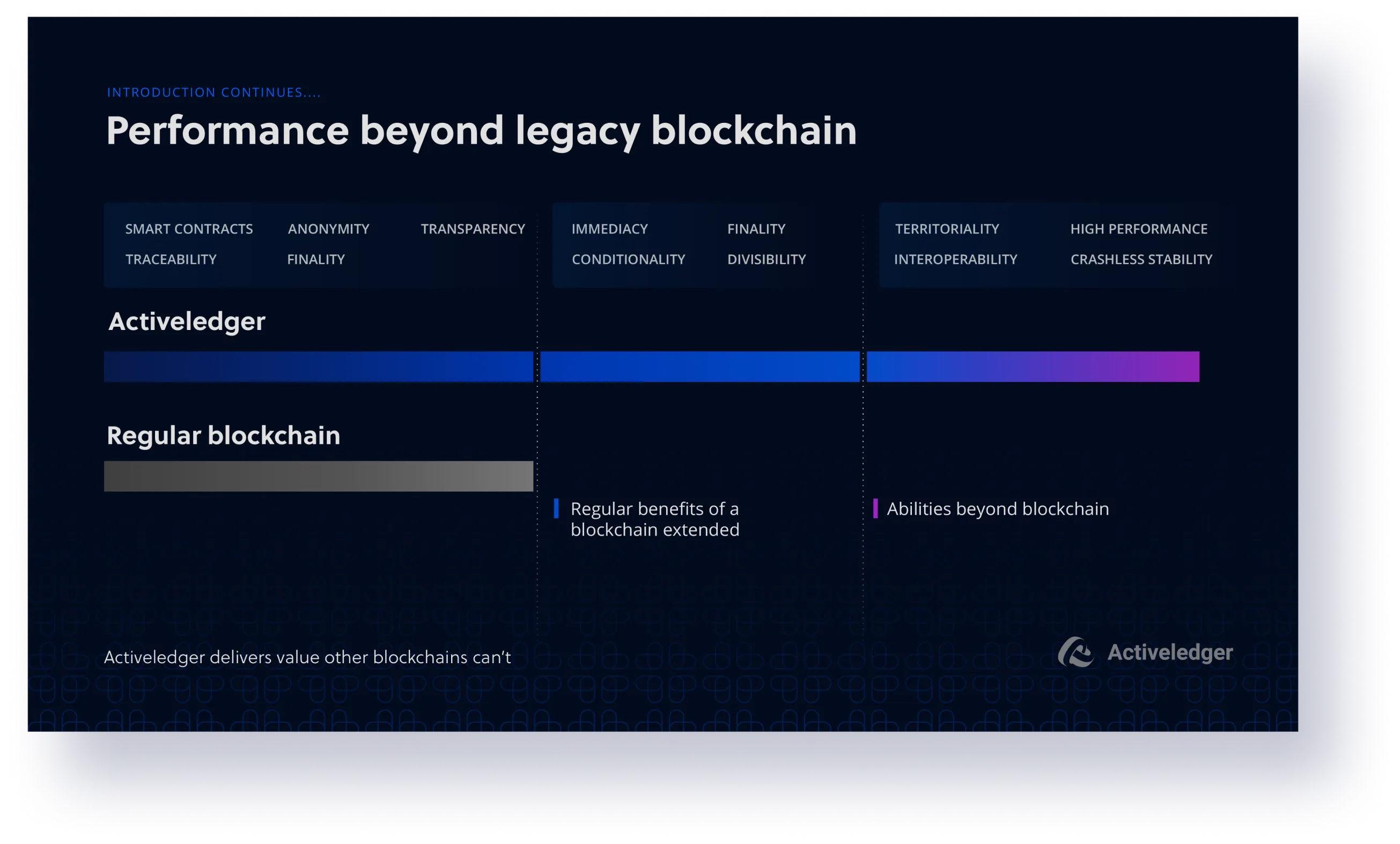The image size is (1400, 844).
Task: Select CRASHLESS STABILITY label
Action: click(x=1141, y=259)
